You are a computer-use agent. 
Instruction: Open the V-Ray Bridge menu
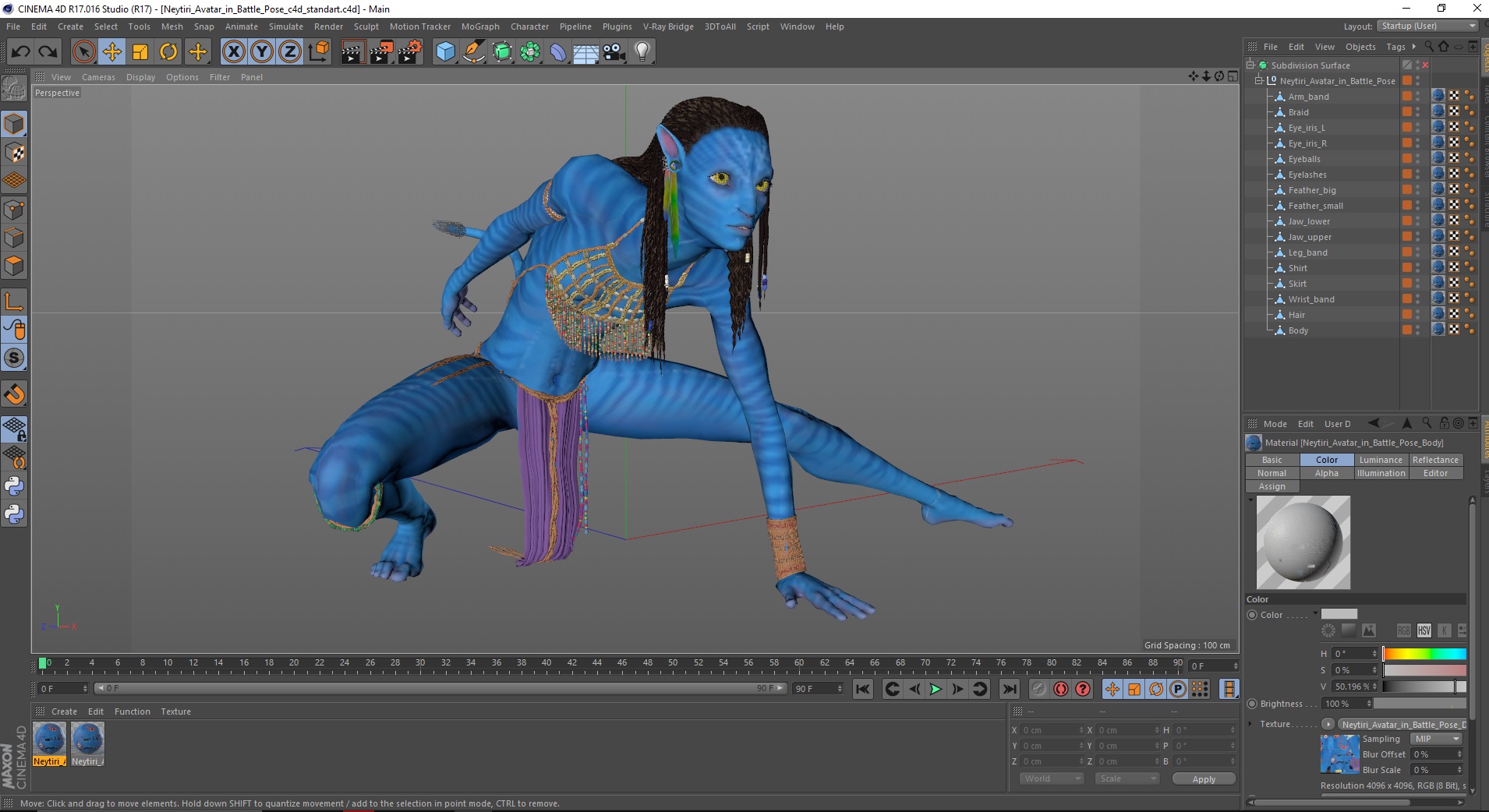click(668, 26)
